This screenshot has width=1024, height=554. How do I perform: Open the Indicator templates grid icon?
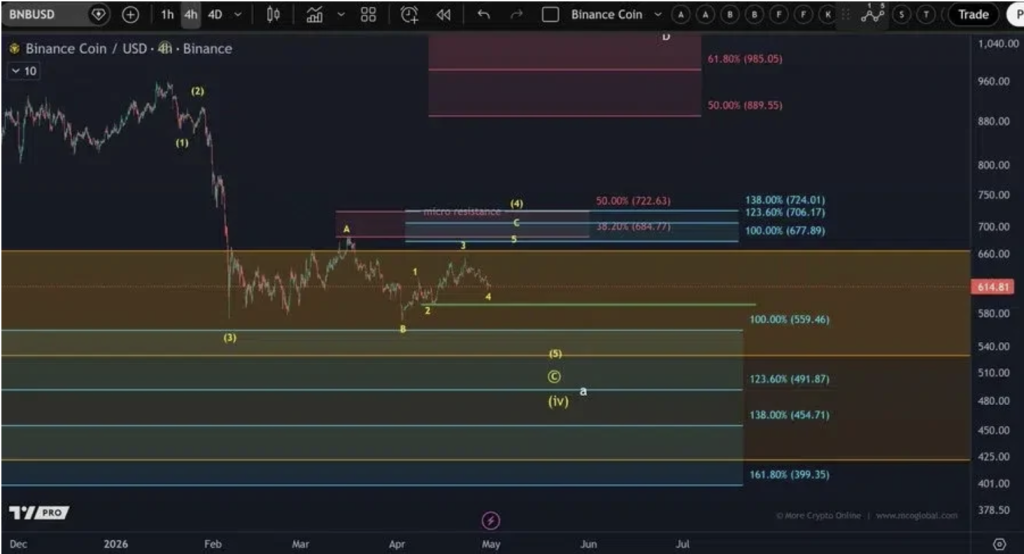(368, 14)
